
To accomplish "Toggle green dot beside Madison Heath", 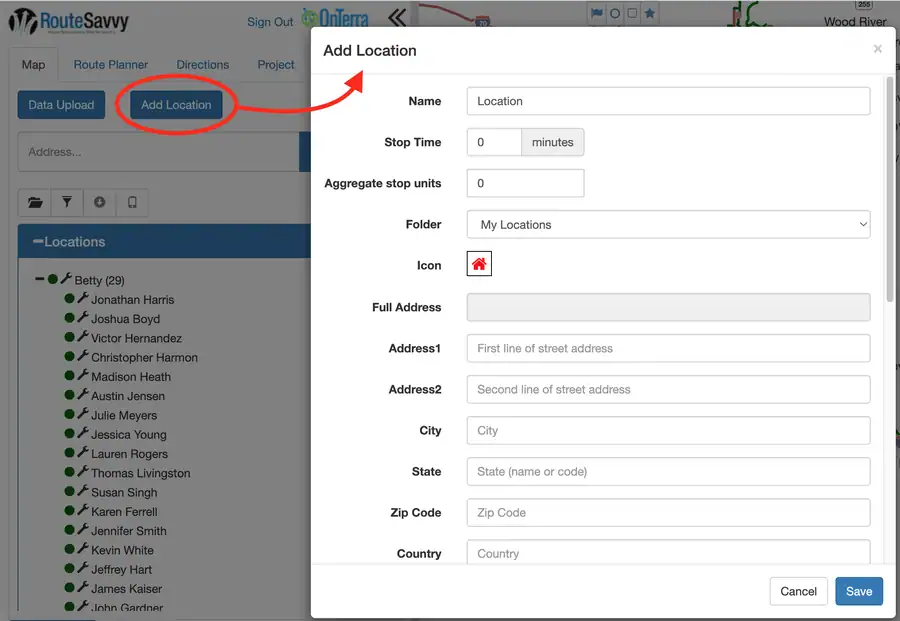I will click(x=69, y=375).
